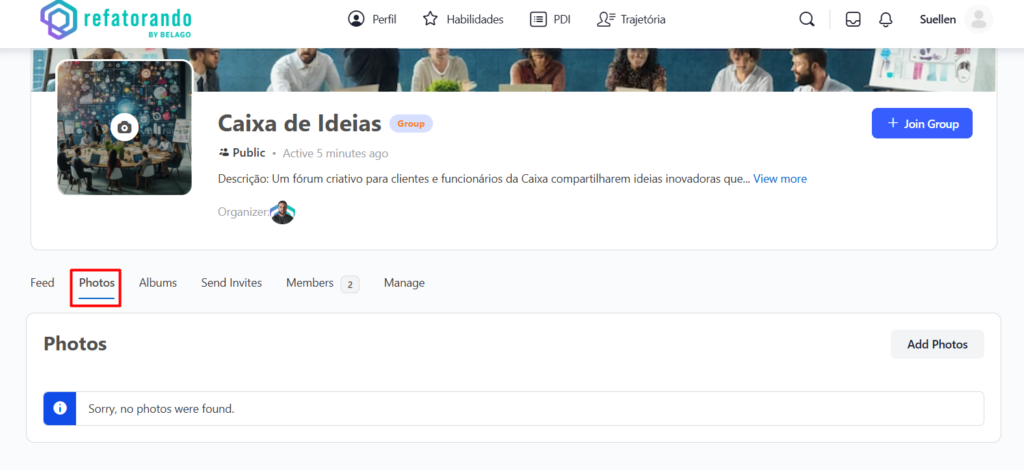Screen dimensions: 1024x470
Task: Open the Perfil menu item
Action: tap(372, 19)
